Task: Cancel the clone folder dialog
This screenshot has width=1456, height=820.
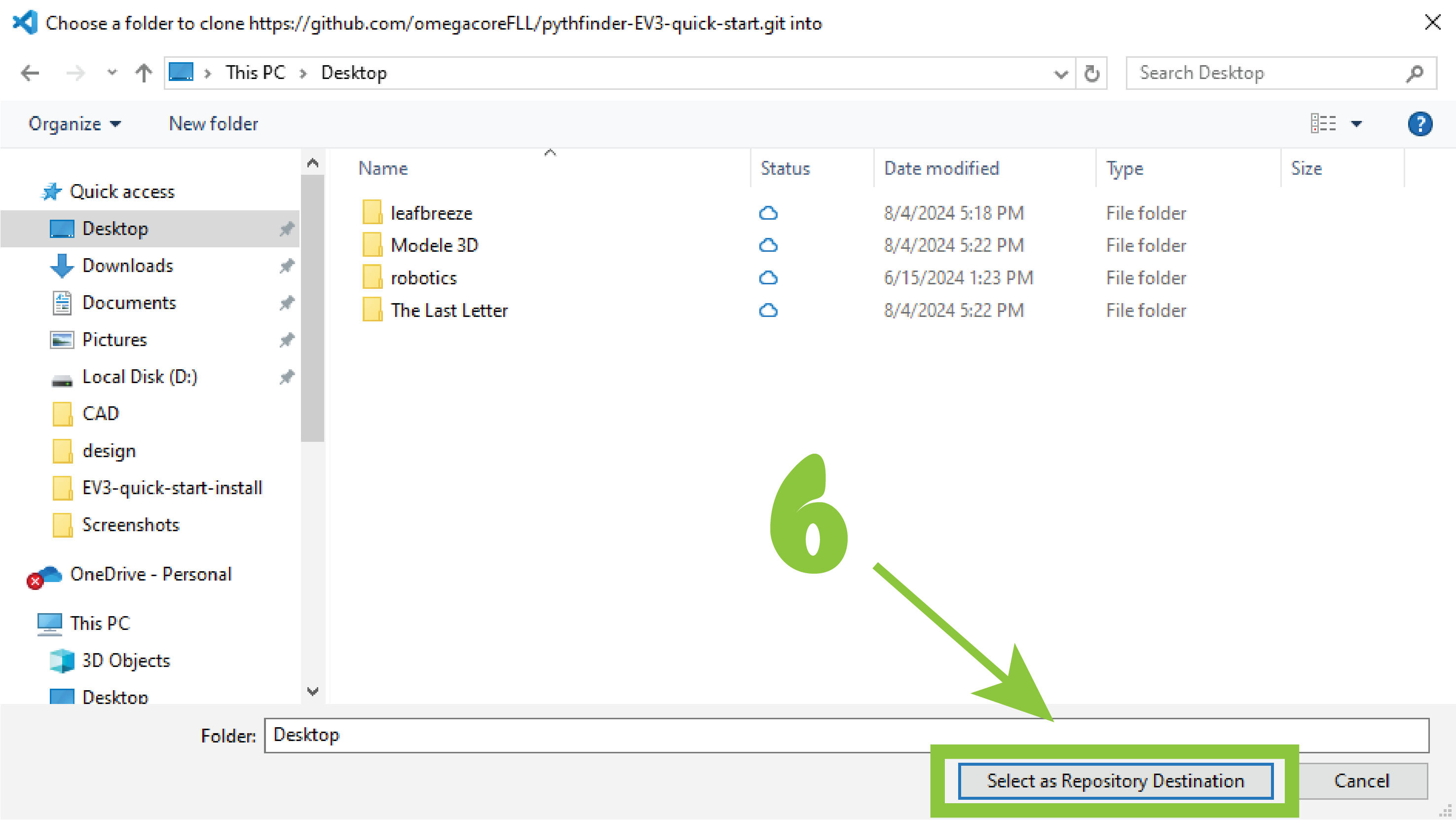Action: (1362, 781)
